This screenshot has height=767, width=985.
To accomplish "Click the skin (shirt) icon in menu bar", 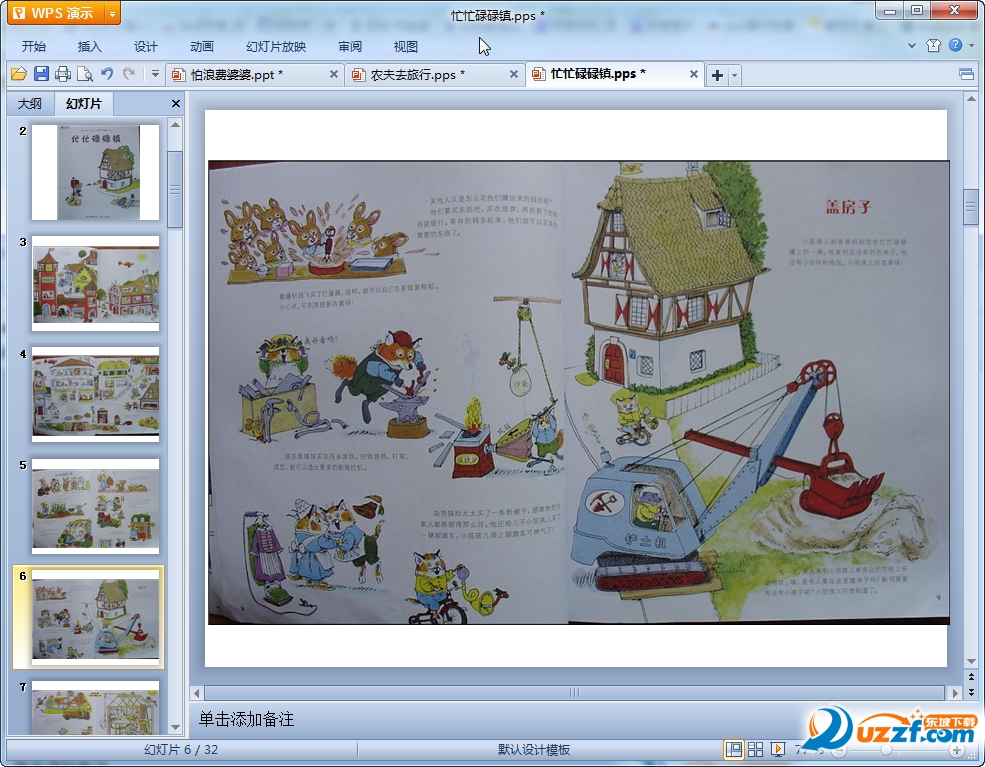I will coord(933,45).
